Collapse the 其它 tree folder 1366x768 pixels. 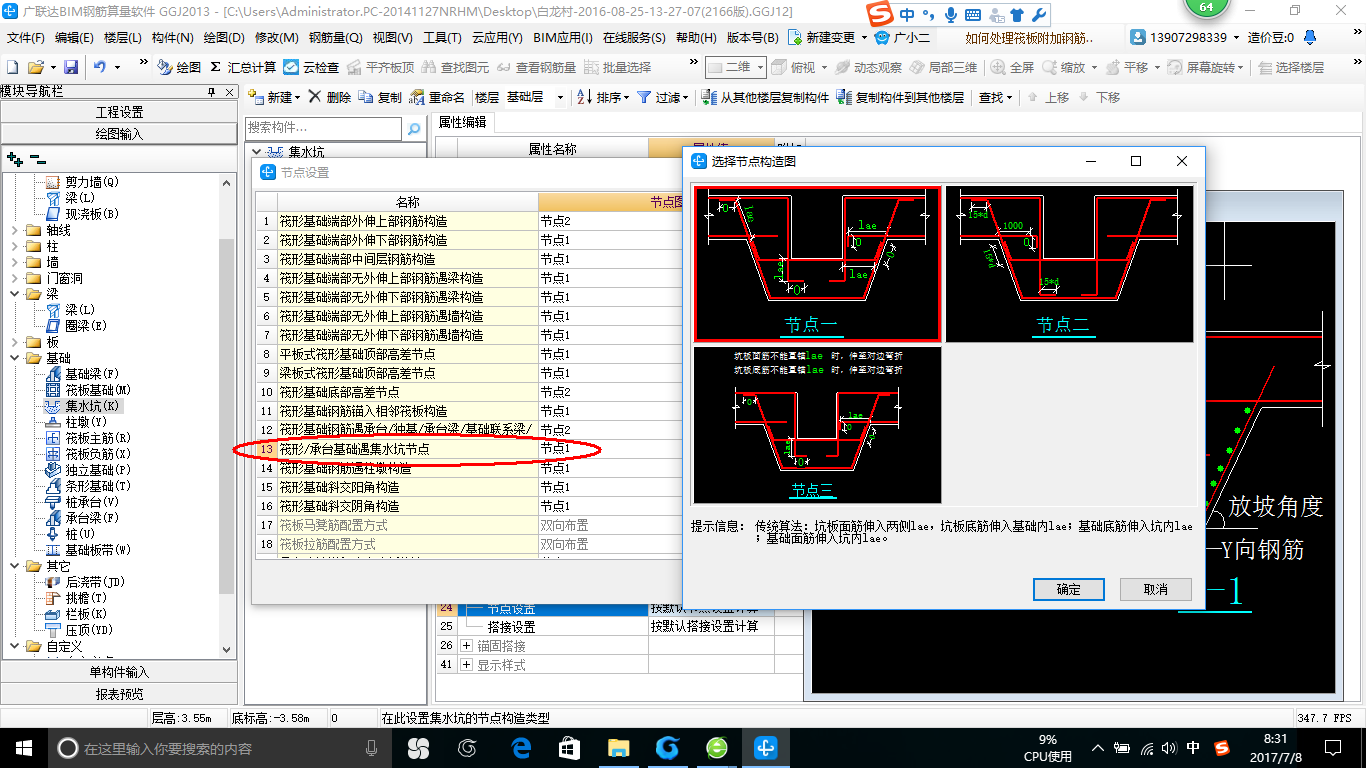point(14,566)
